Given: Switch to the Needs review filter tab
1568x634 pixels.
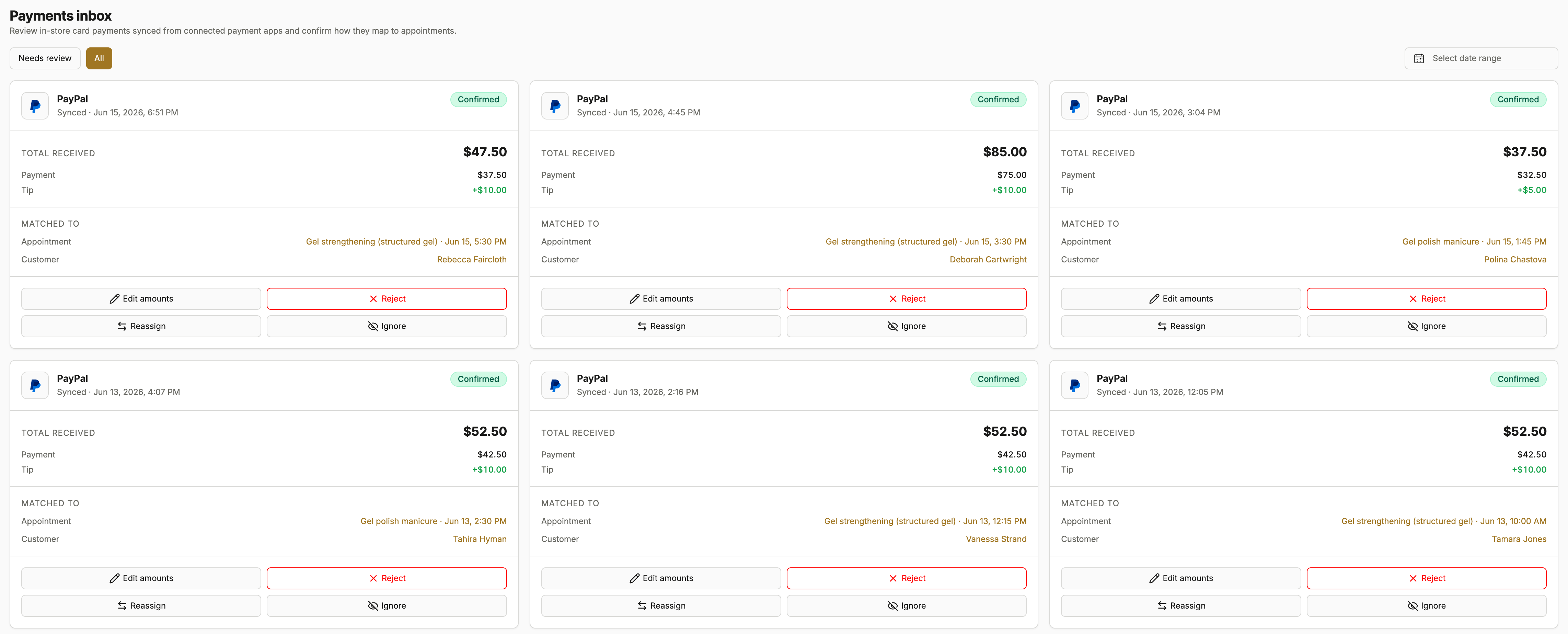Looking at the screenshot, I should tap(45, 58).
